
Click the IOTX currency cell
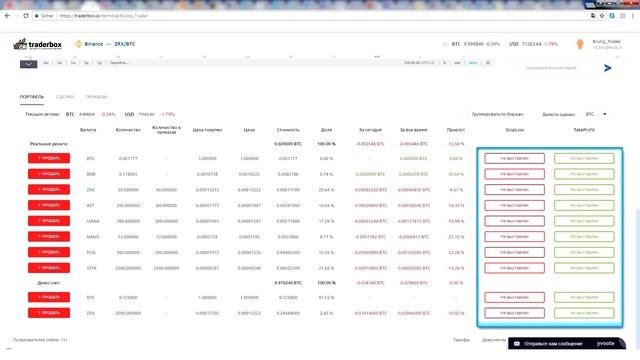91,268
